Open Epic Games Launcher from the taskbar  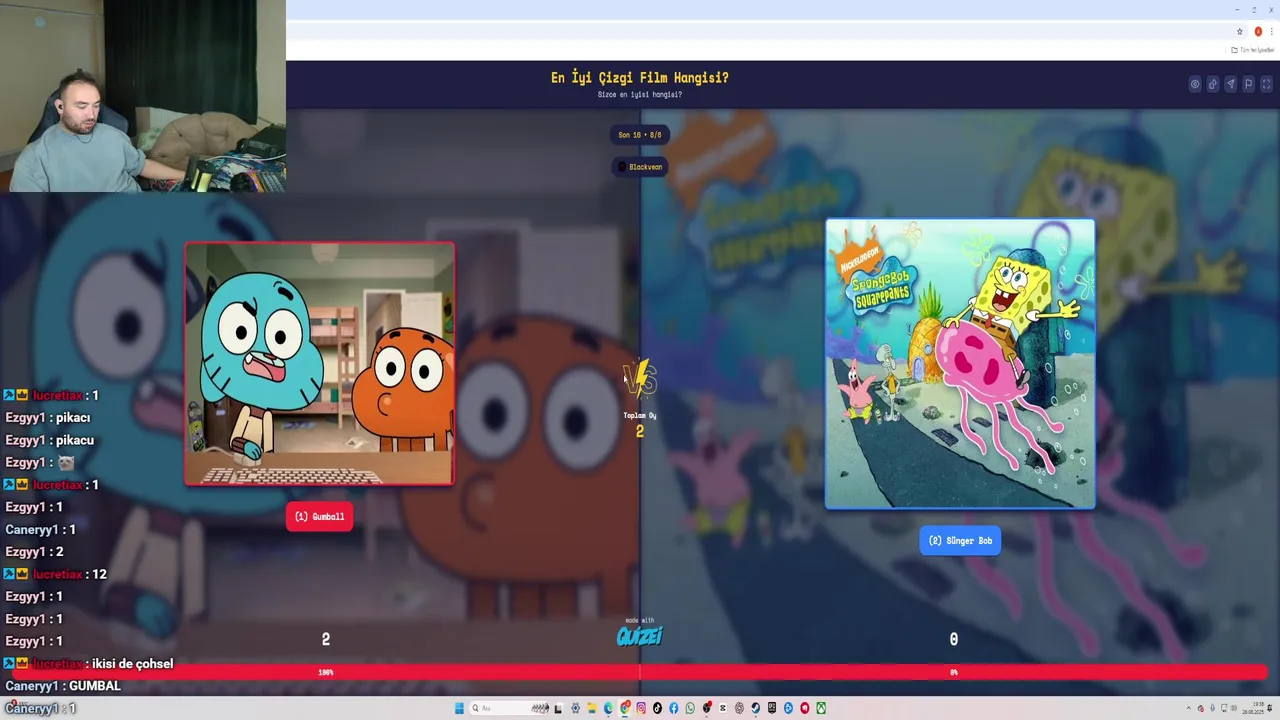[772, 708]
